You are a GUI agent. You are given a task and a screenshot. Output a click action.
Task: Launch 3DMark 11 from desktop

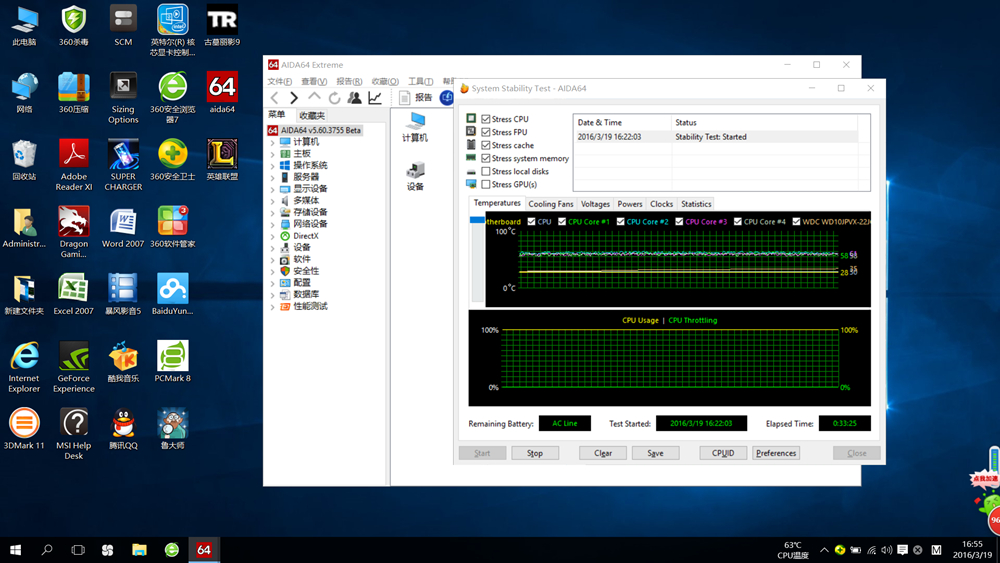point(24,432)
